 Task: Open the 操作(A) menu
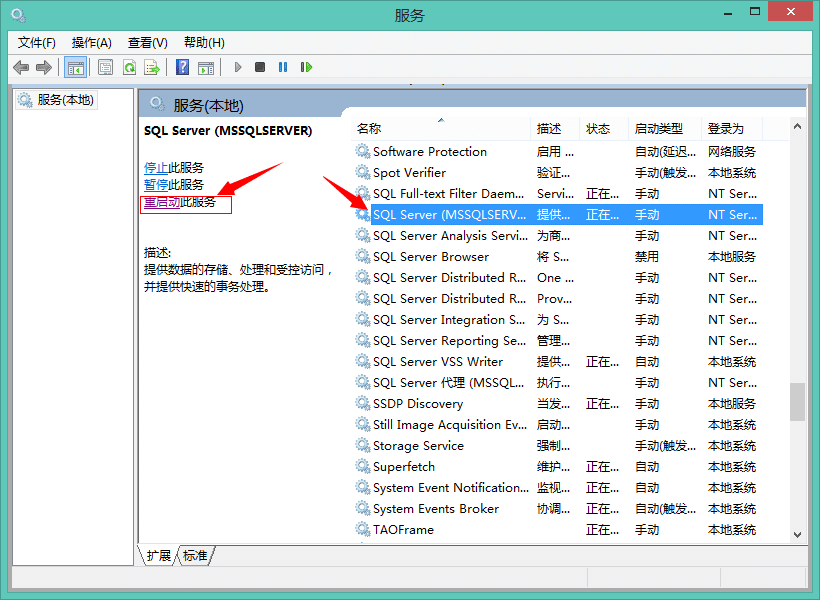pos(92,42)
